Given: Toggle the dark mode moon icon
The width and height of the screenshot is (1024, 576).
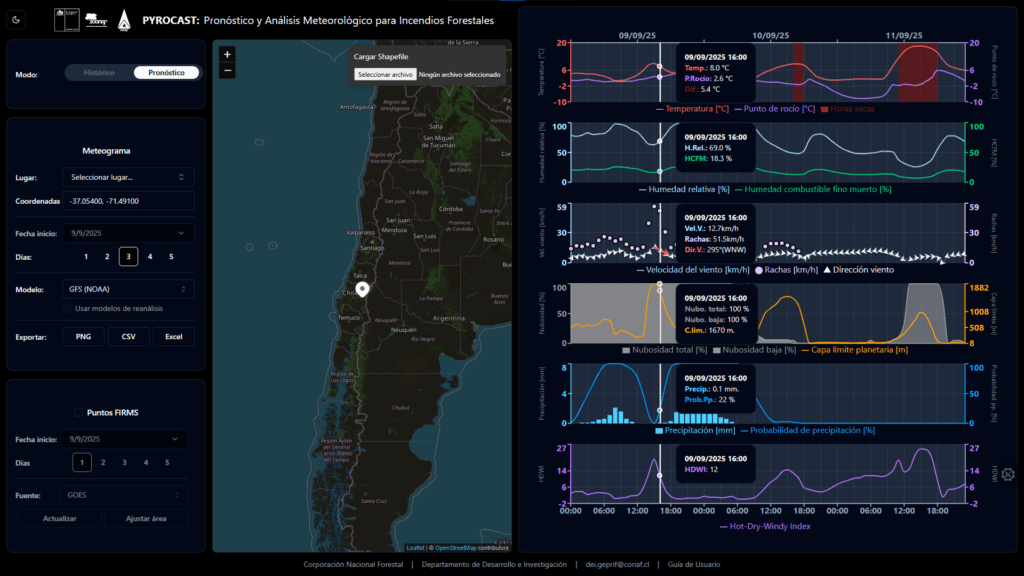Looking at the screenshot, I should tap(16, 19).
